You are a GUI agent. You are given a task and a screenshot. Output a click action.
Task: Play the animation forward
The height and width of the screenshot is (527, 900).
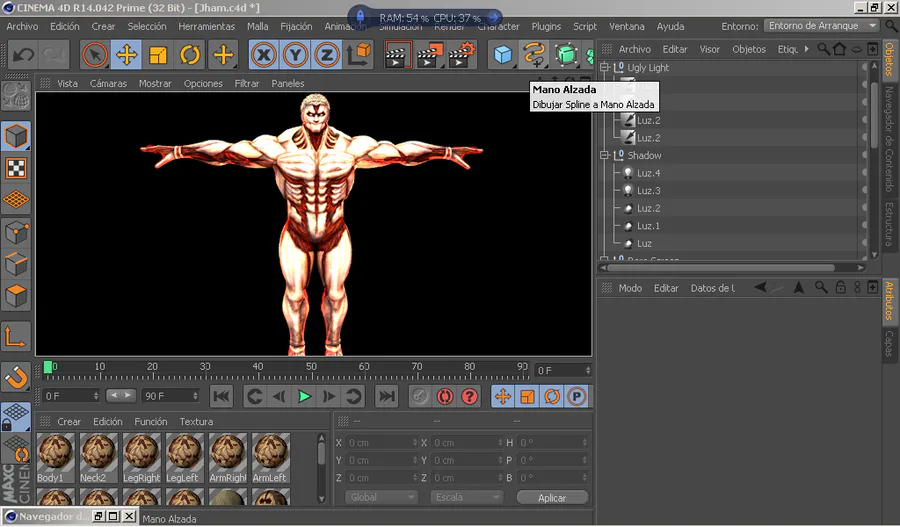pos(304,397)
